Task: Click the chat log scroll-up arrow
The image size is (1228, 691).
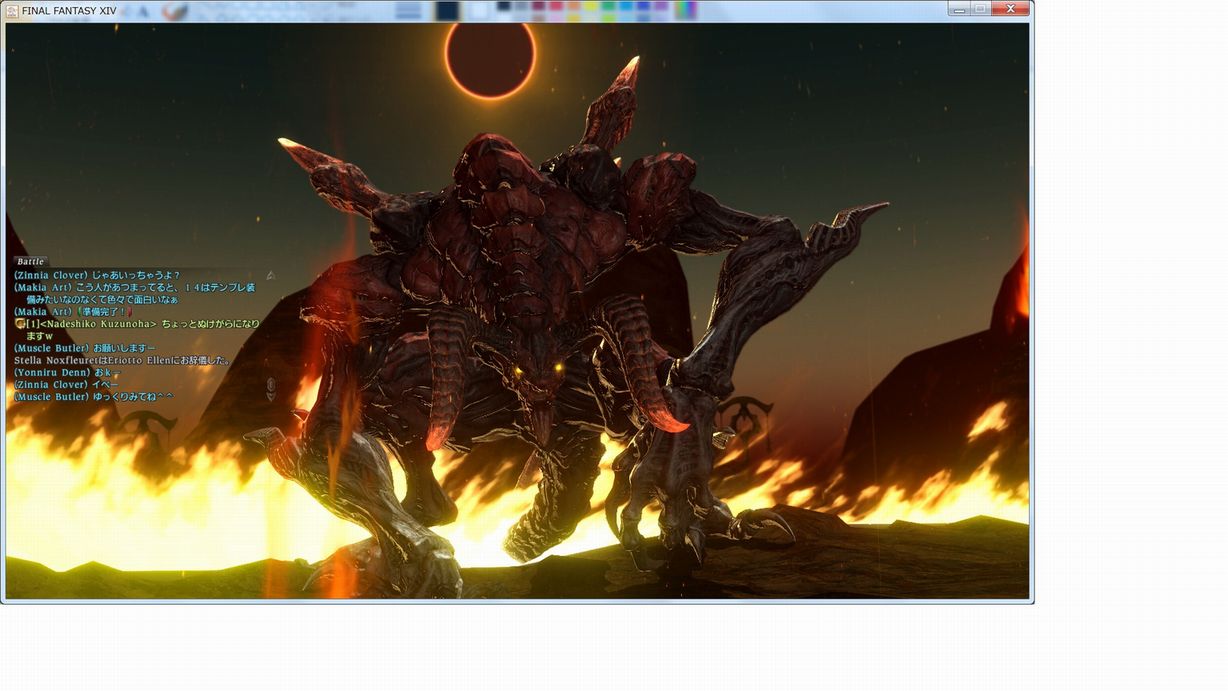Action: click(270, 275)
